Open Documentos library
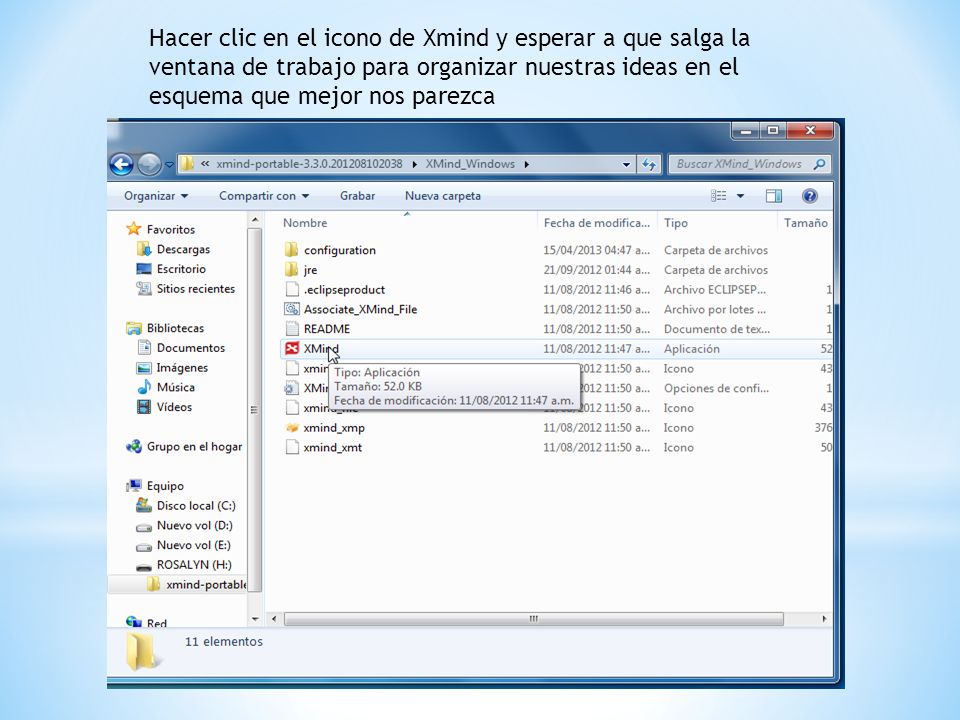This screenshot has width=960, height=720. [191, 348]
